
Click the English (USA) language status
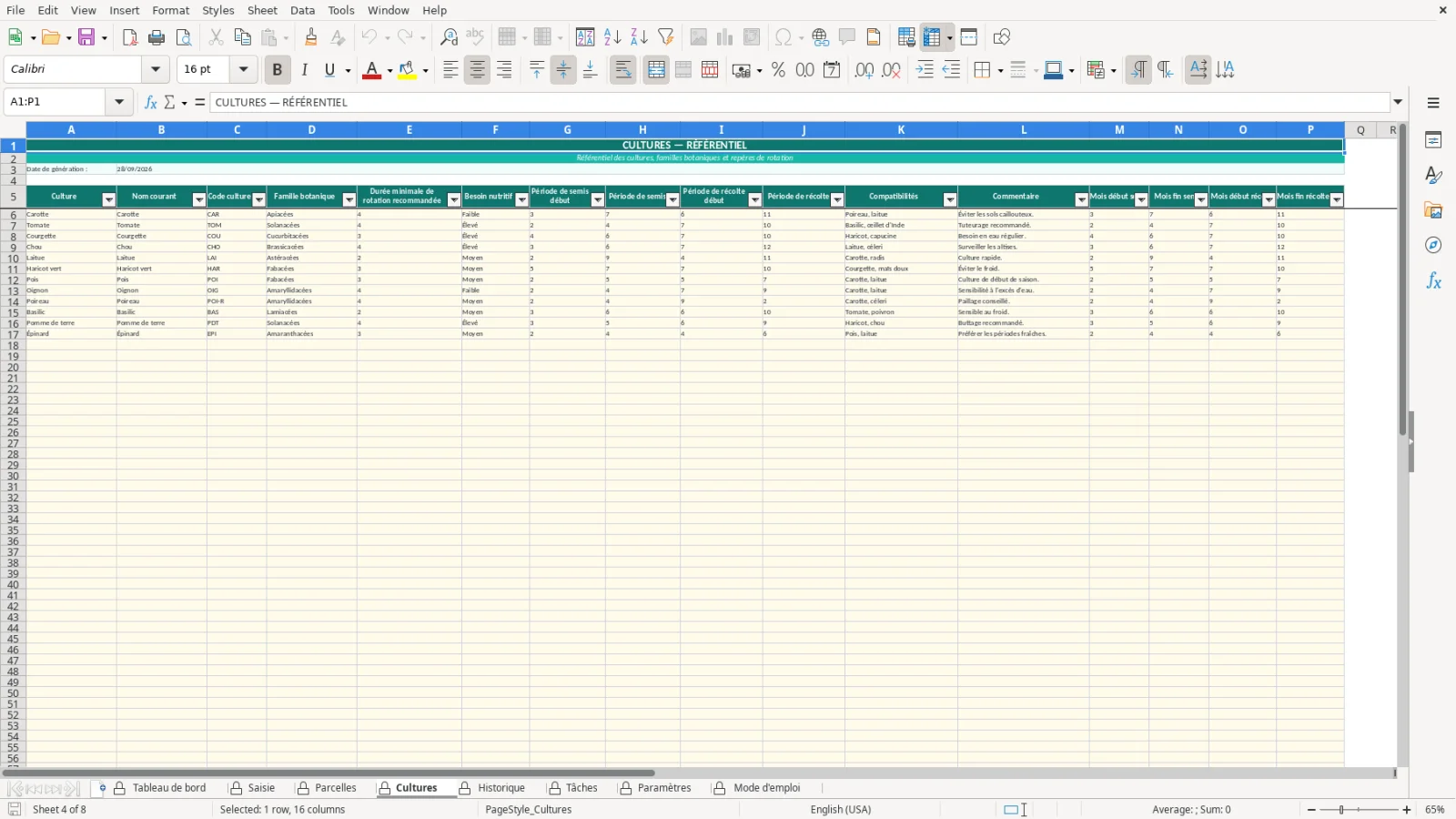pos(841,810)
